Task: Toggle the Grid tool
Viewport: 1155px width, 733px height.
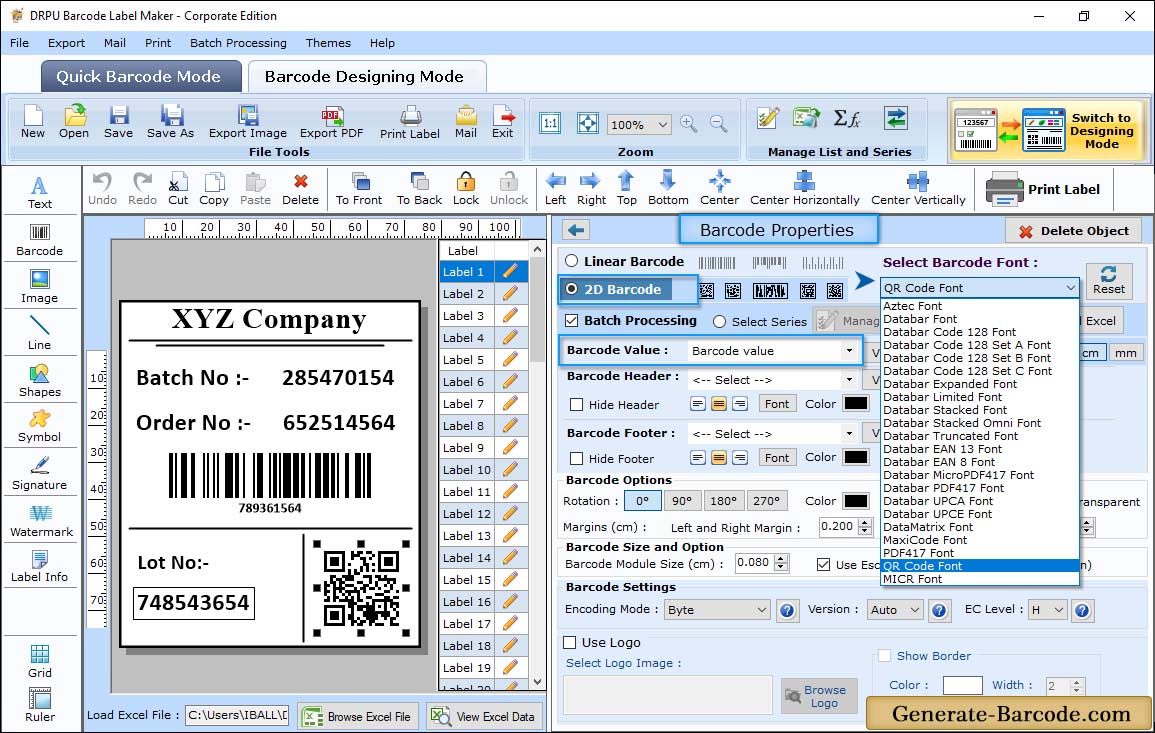Action: [40, 662]
